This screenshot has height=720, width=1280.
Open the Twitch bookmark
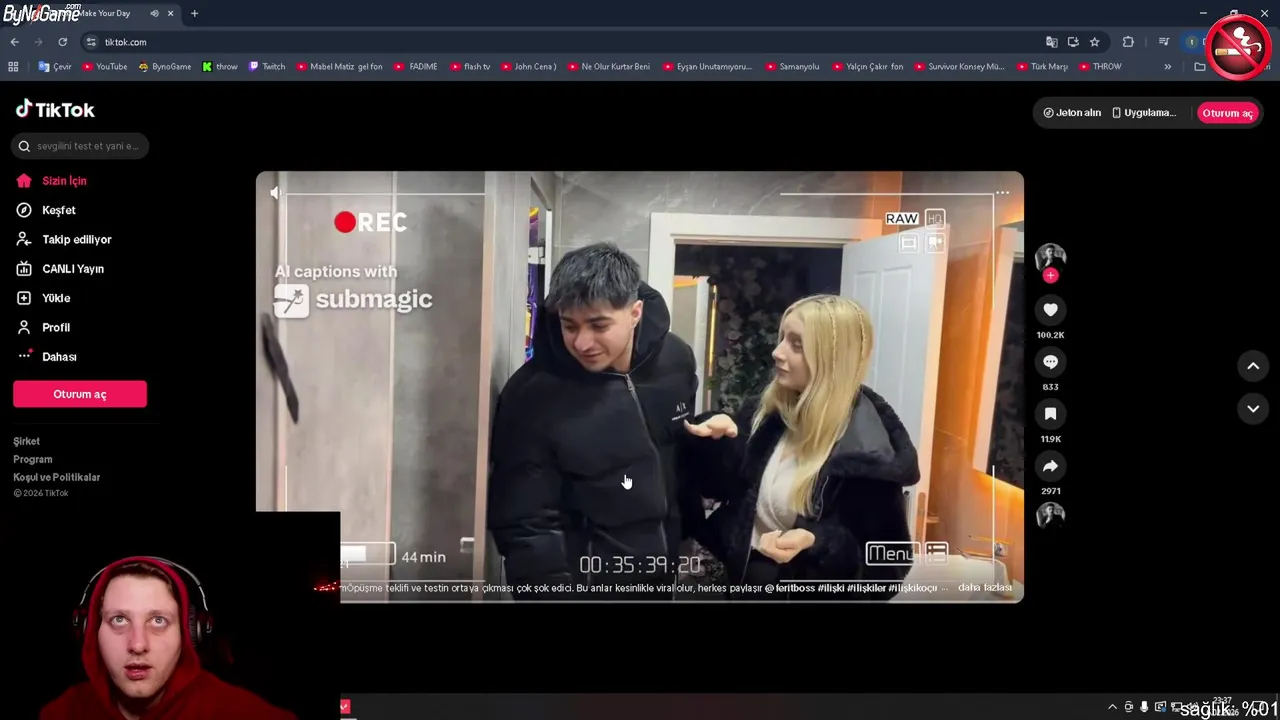pyautogui.click(x=267, y=67)
